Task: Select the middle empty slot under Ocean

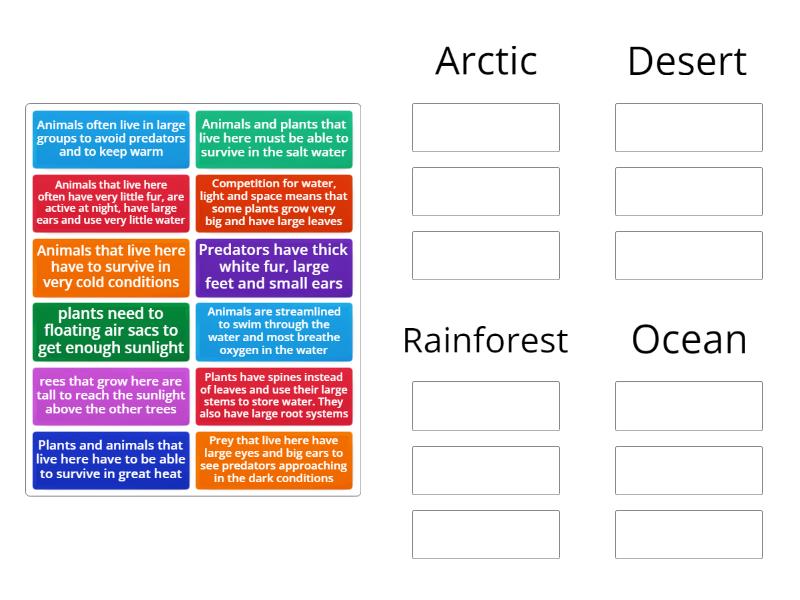Action: tap(689, 470)
